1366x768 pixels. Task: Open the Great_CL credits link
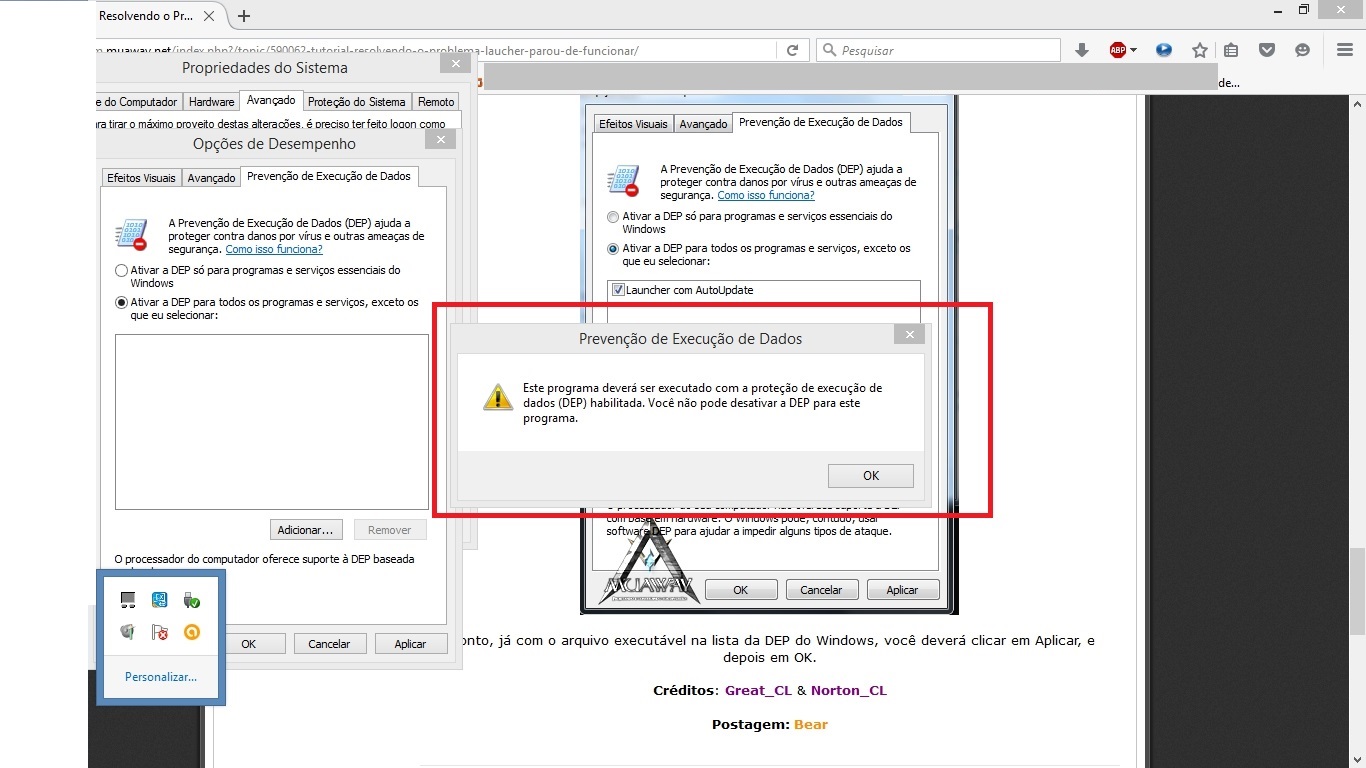(x=758, y=690)
